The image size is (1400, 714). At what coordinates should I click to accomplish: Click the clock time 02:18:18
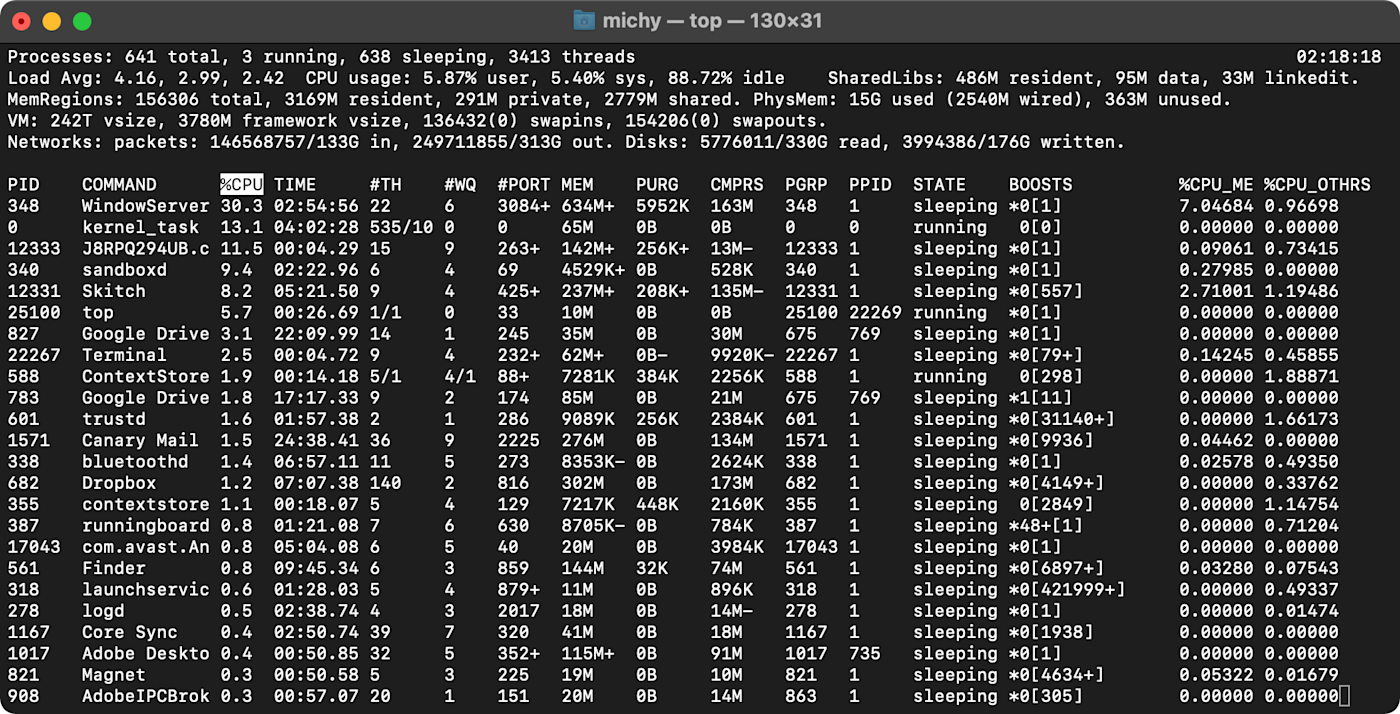pos(1339,57)
